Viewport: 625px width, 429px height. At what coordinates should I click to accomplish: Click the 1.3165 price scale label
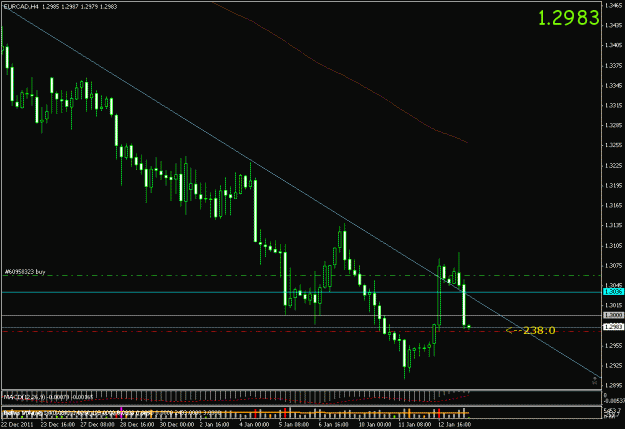pos(613,205)
